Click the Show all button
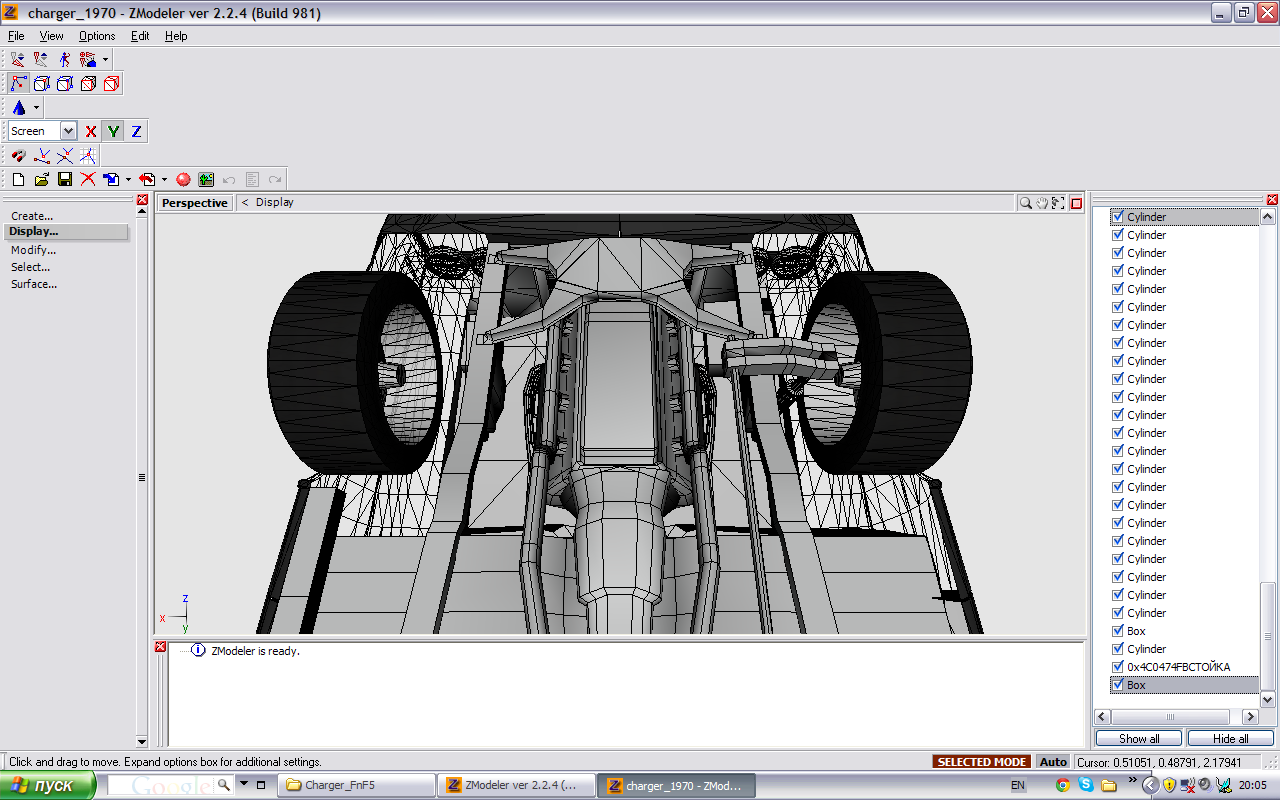The image size is (1280, 800). [1139, 739]
